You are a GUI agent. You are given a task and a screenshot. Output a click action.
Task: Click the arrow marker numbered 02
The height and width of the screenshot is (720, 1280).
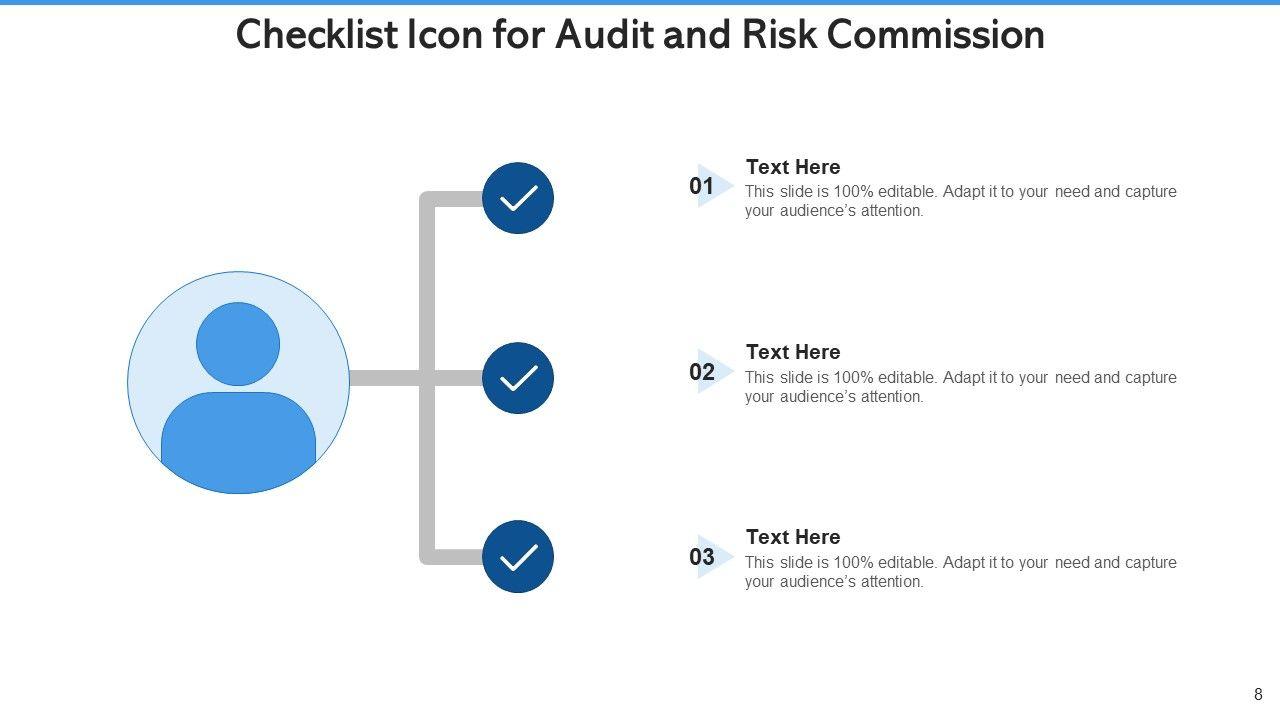pyautogui.click(x=711, y=372)
